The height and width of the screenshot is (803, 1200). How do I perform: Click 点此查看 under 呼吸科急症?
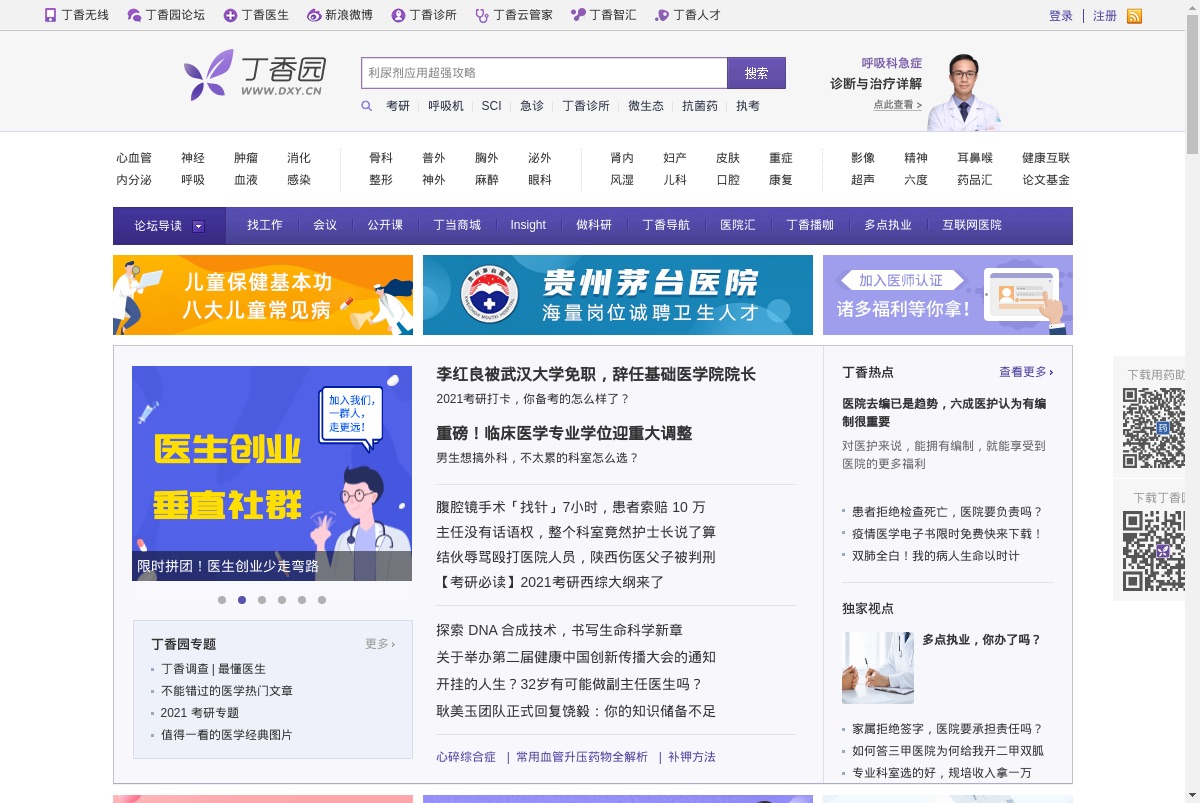[897, 105]
